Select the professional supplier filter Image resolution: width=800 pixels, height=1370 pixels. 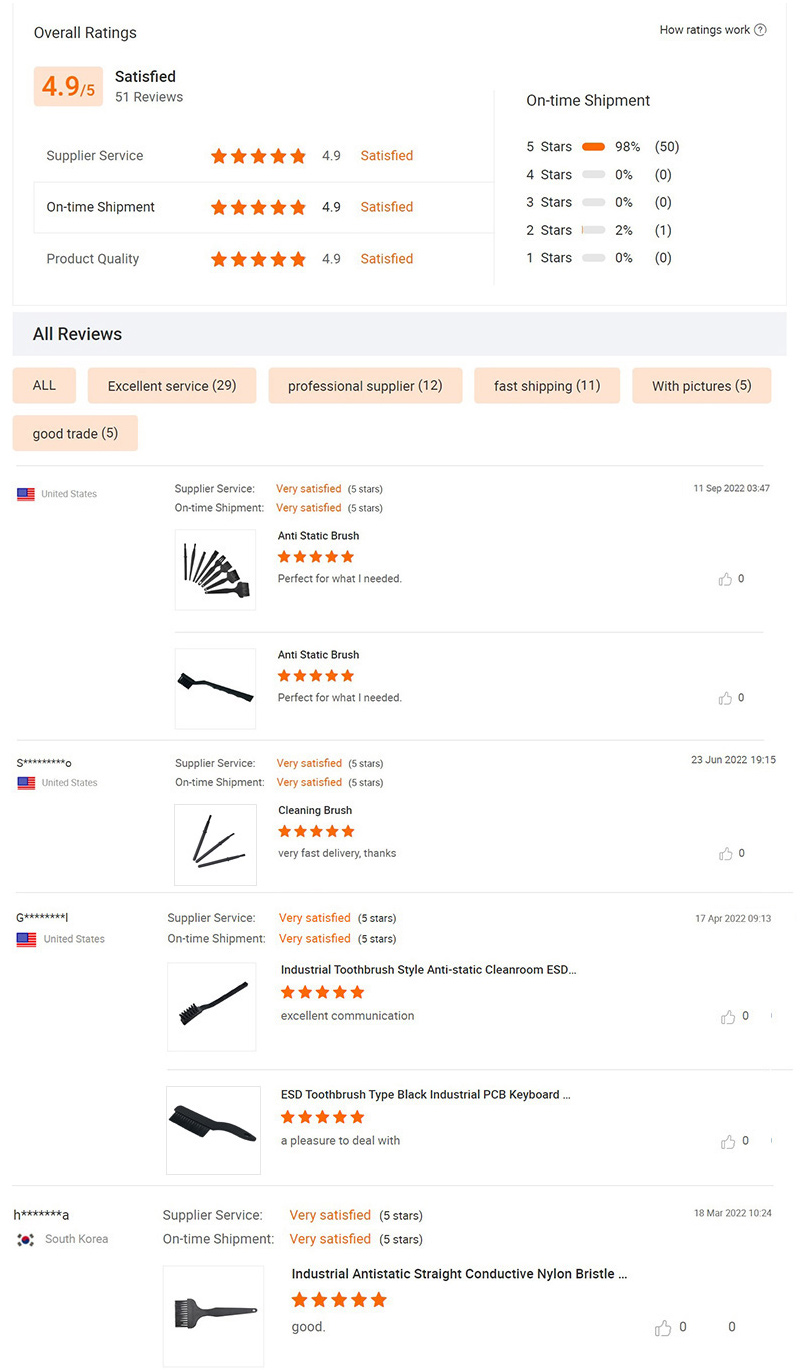coord(365,385)
